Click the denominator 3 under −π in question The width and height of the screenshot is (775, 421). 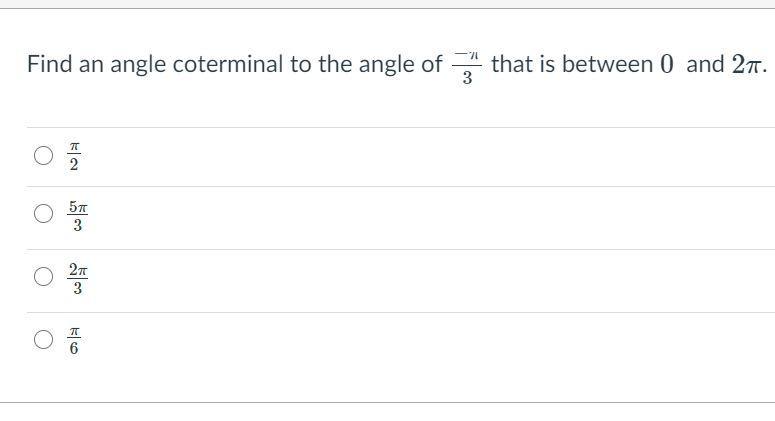click(x=467, y=78)
